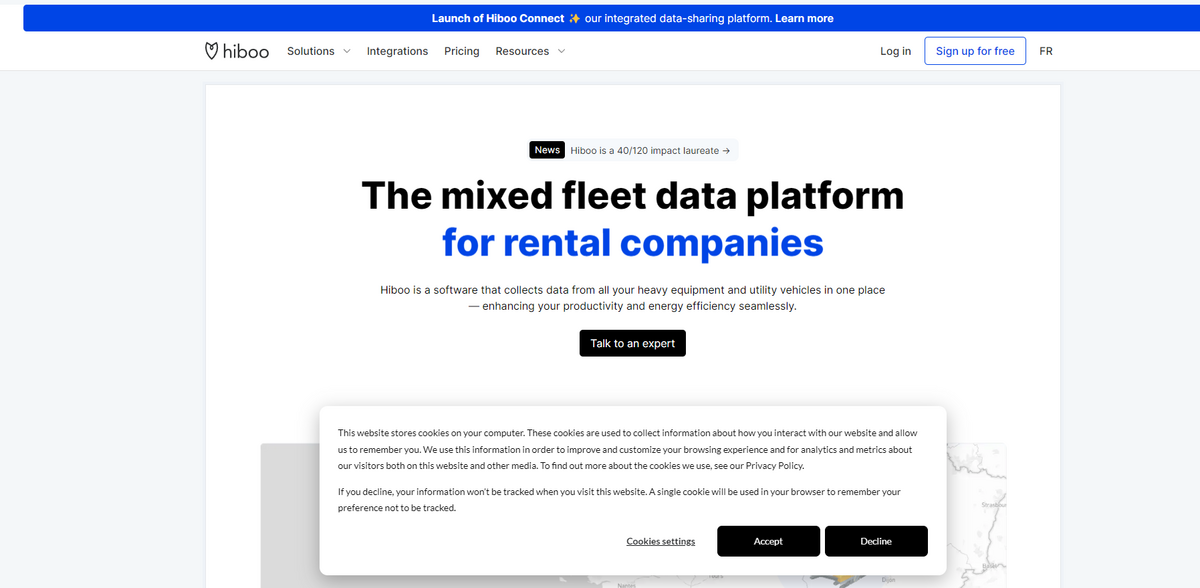1200x588 pixels.
Task: Click the Log in link
Action: (x=895, y=51)
